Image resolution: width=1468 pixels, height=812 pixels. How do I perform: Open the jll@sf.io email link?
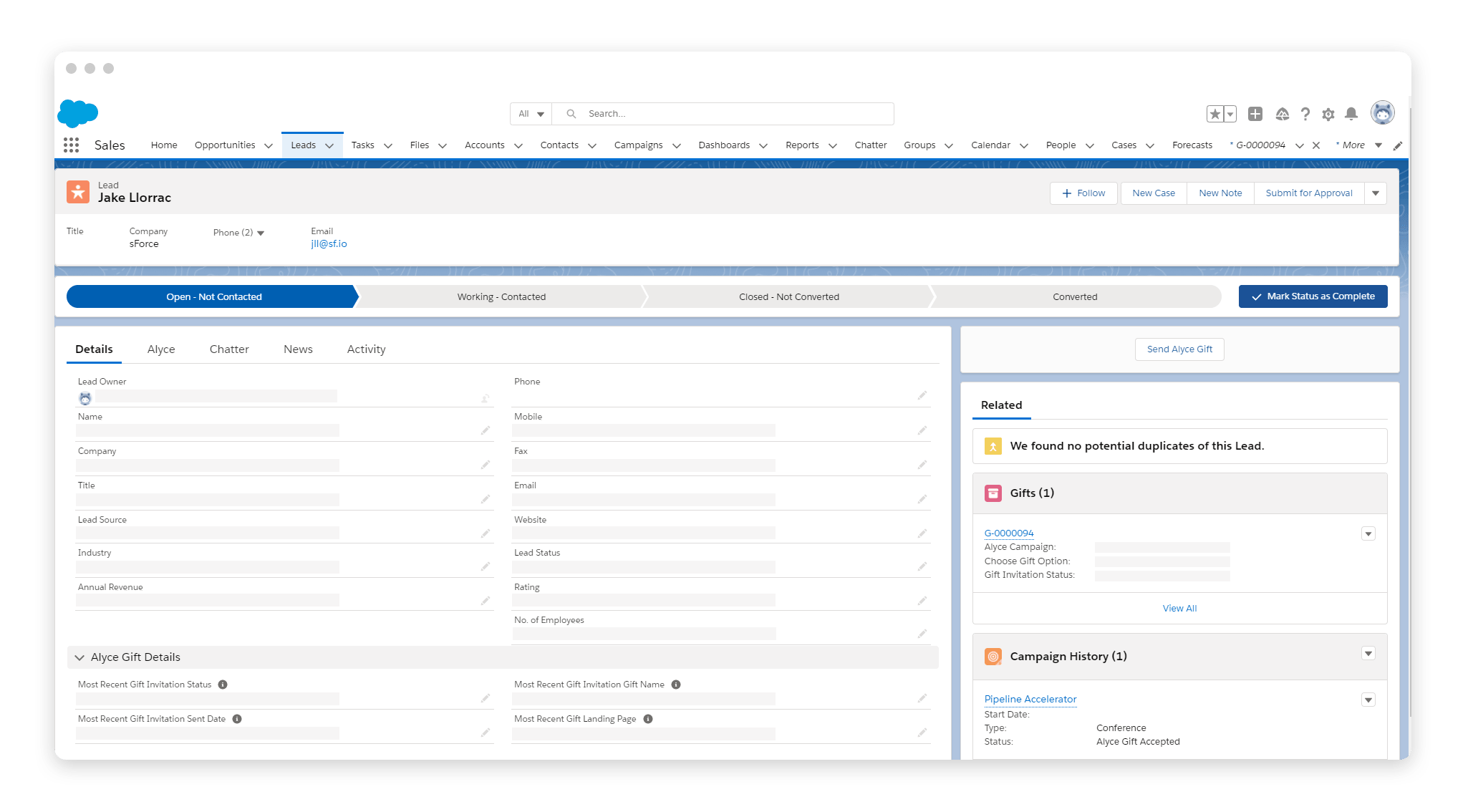pyautogui.click(x=329, y=244)
